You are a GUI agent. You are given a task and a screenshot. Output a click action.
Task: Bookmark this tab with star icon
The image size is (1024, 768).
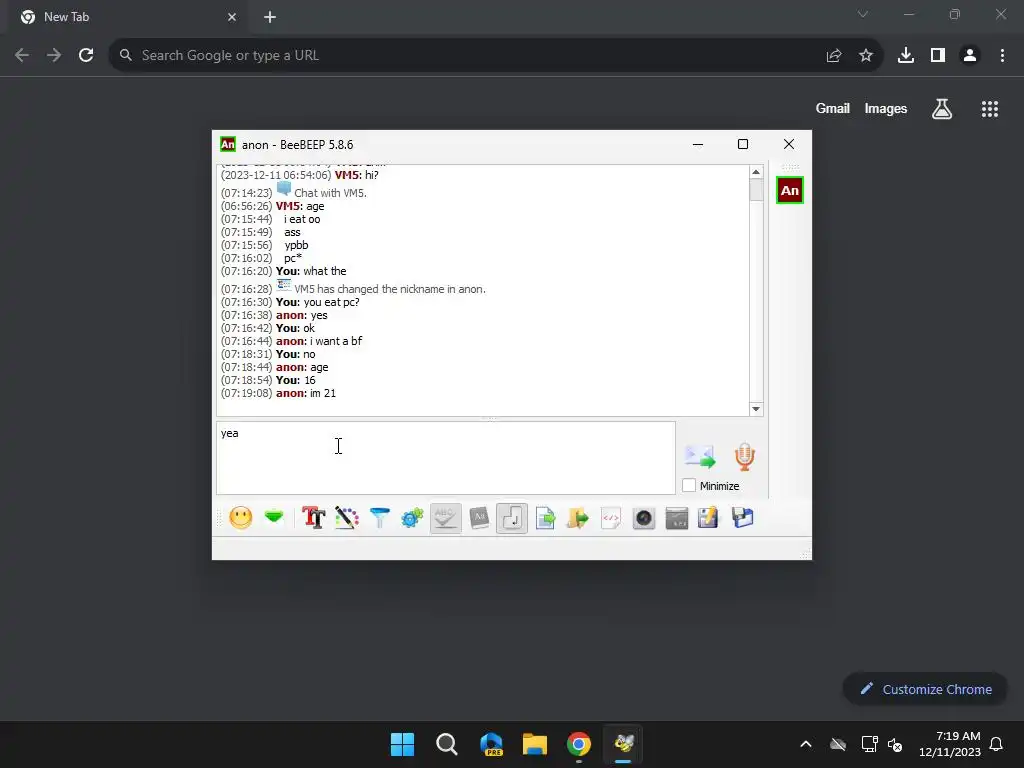[866, 56]
